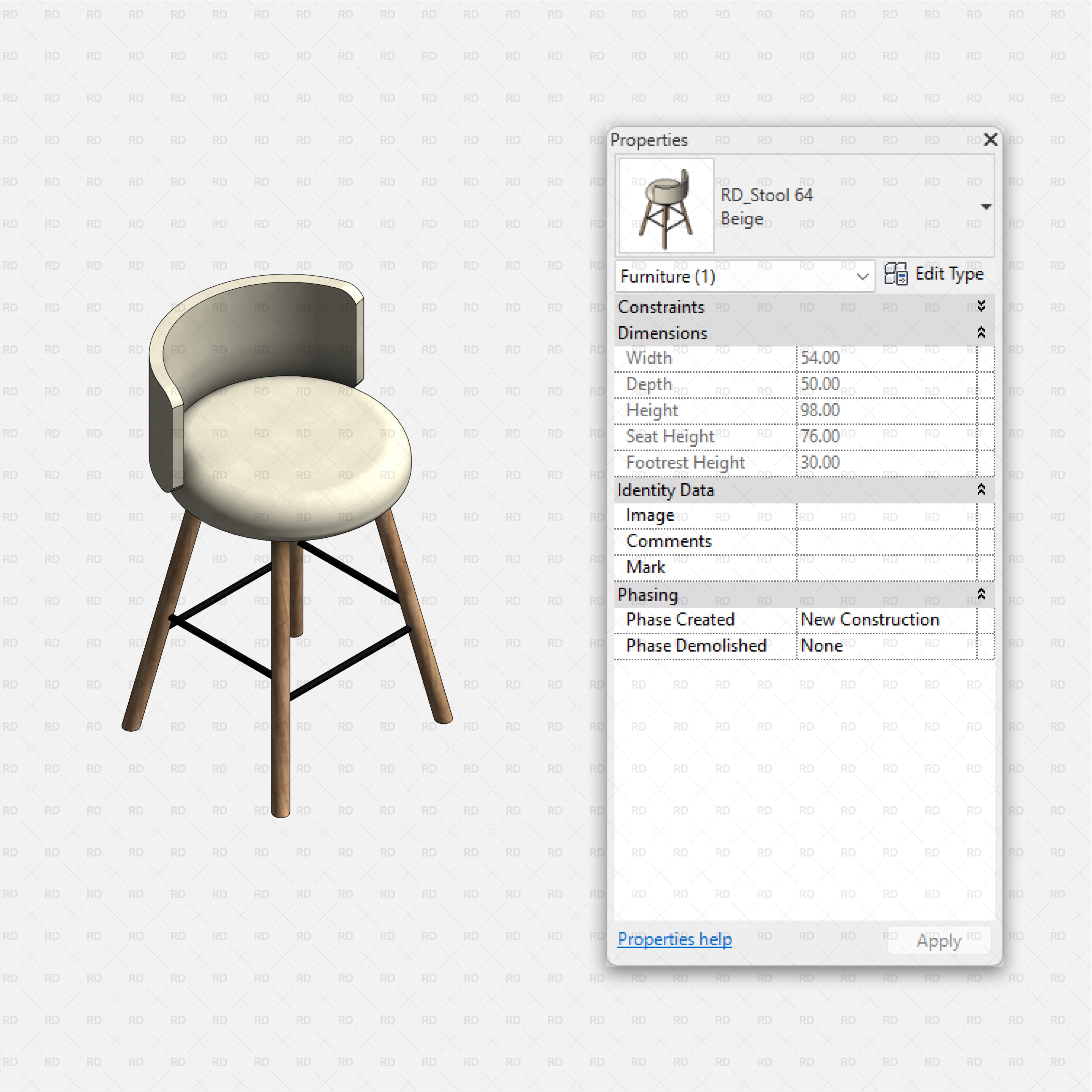Image resolution: width=1092 pixels, height=1092 pixels.
Task: Open the Furniture (1) filter dropdown
Action: pos(862,276)
